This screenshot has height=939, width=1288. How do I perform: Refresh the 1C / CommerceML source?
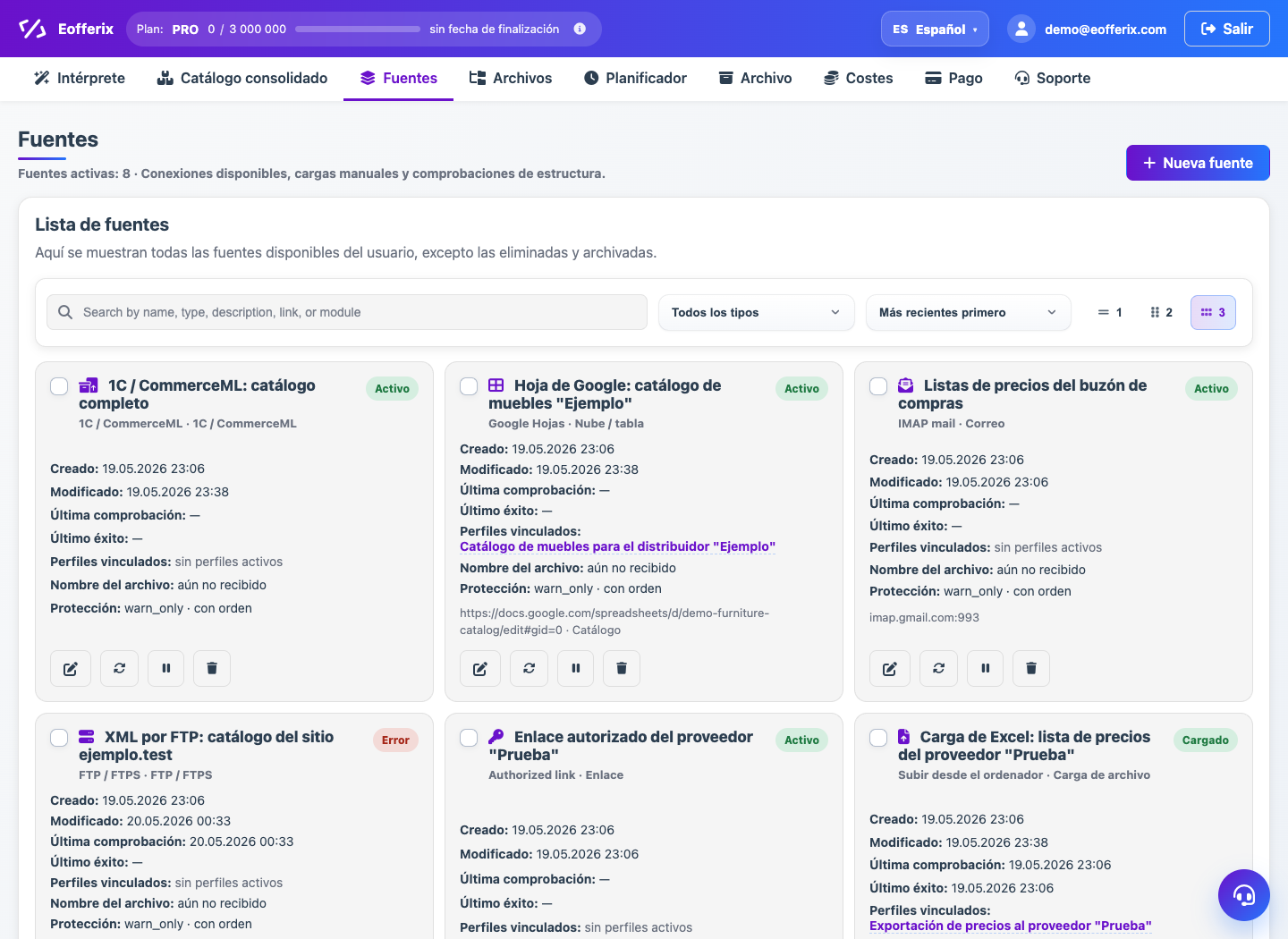119,668
